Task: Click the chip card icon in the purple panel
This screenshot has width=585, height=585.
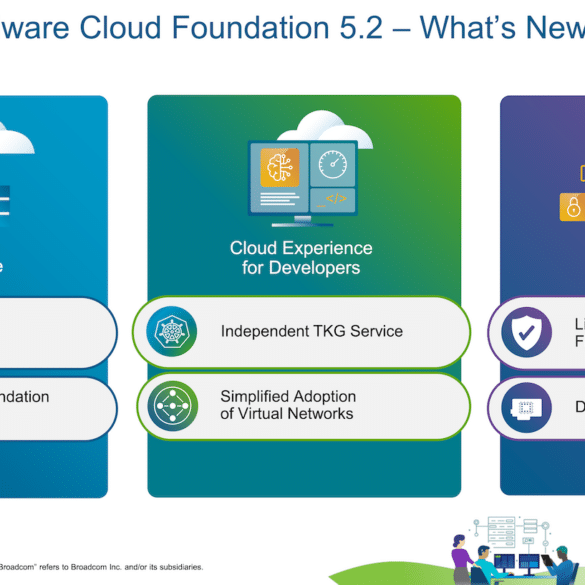Action: [x=526, y=407]
